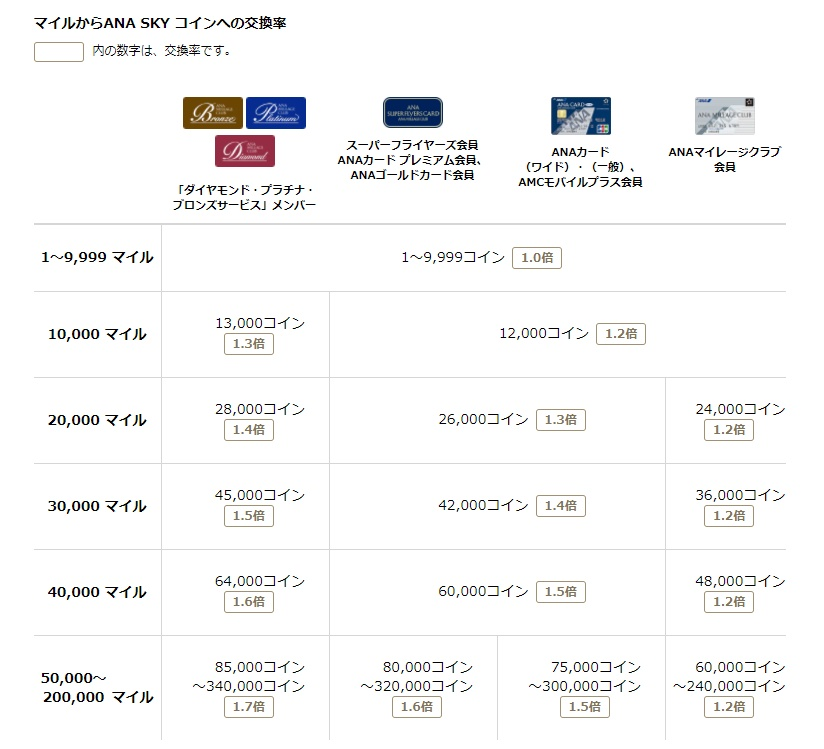
Task: Select row label 10,000 マイル
Action: 97,334
